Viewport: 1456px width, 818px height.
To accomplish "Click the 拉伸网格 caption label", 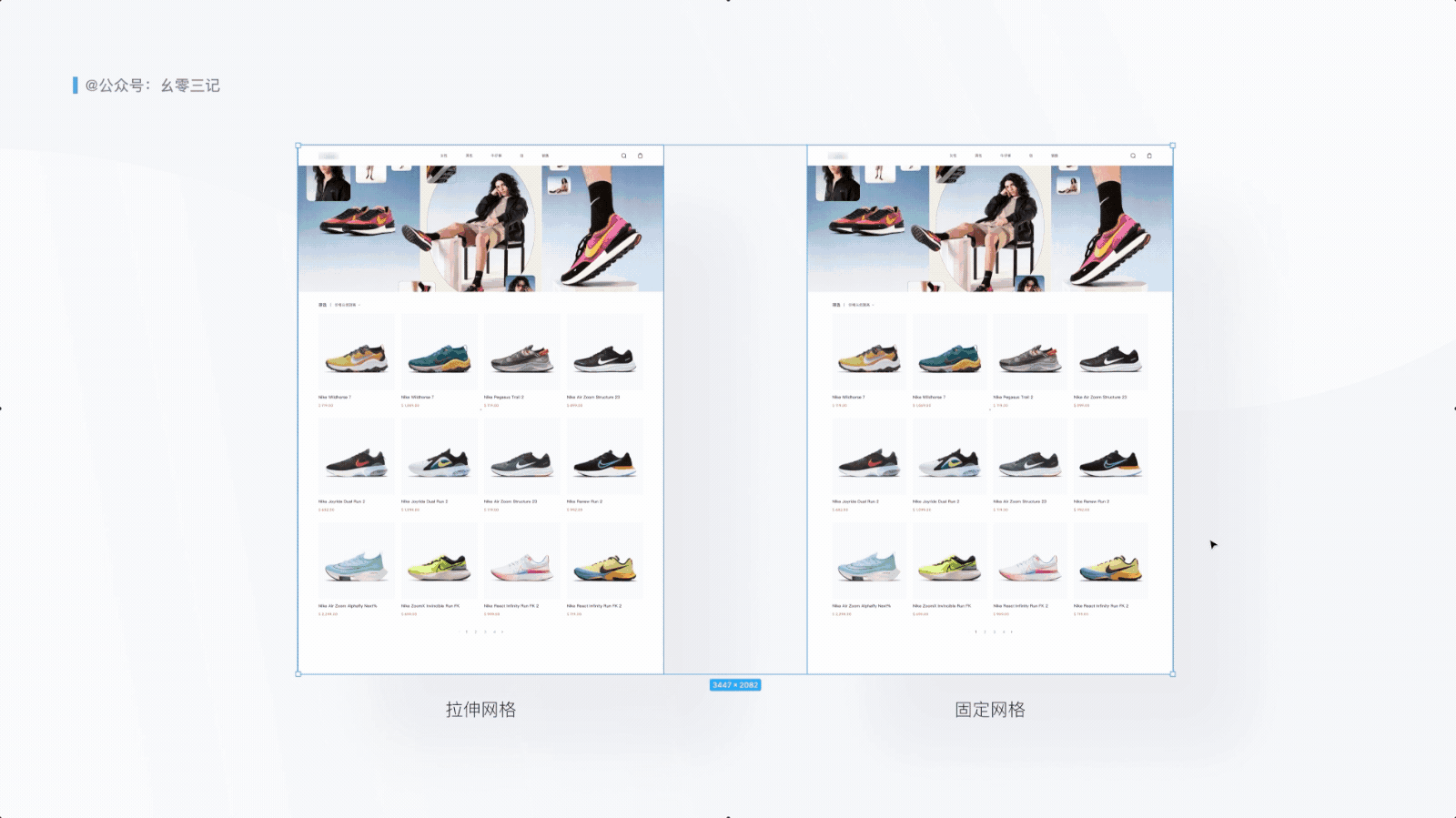I will point(480,710).
